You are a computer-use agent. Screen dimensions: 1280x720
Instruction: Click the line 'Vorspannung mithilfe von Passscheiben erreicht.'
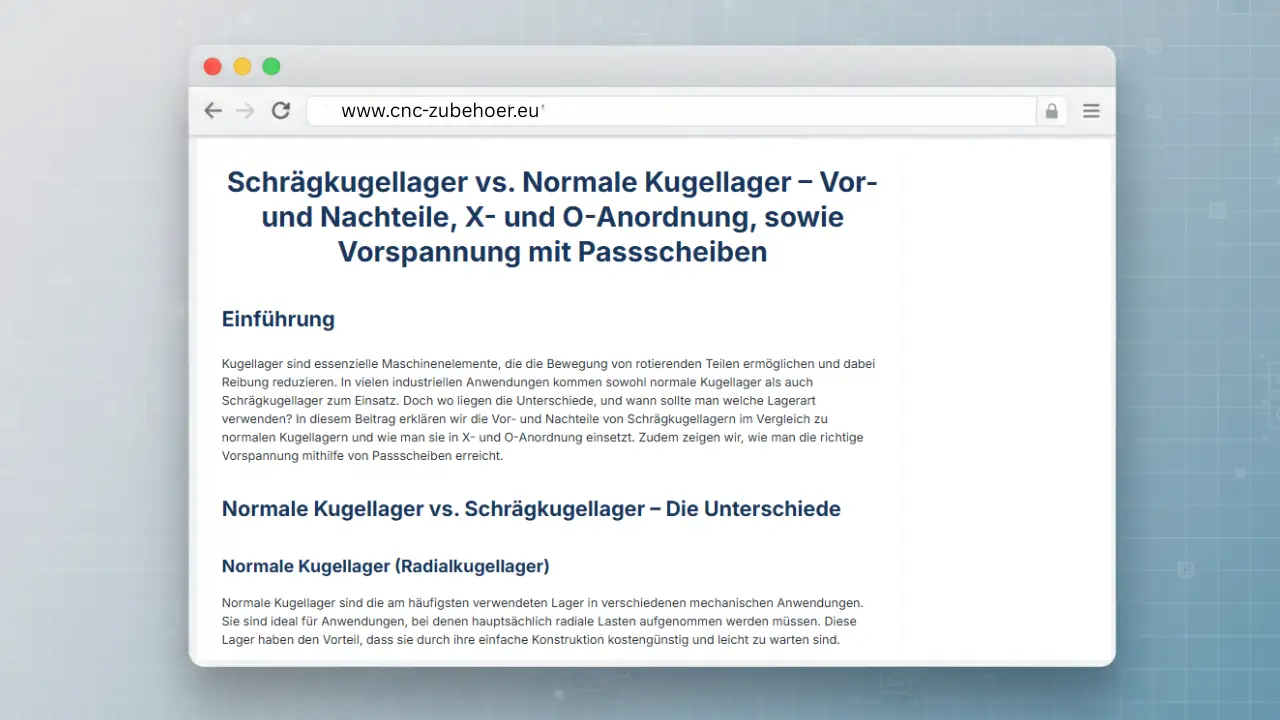point(363,456)
